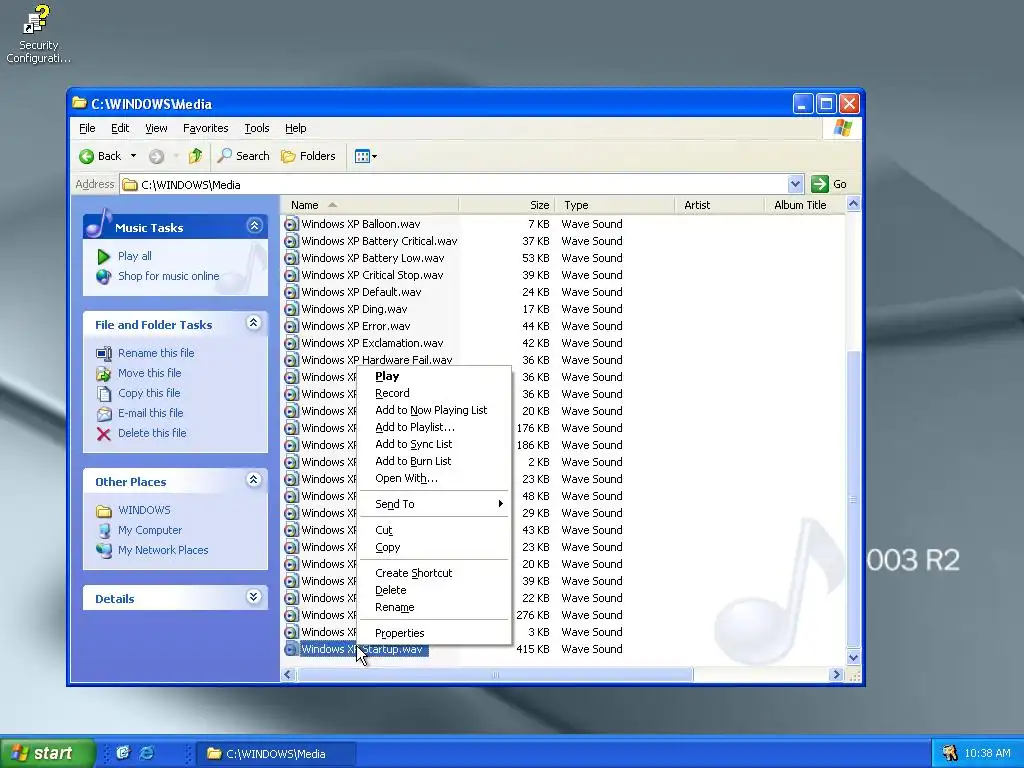Click the Start button

click(47, 753)
